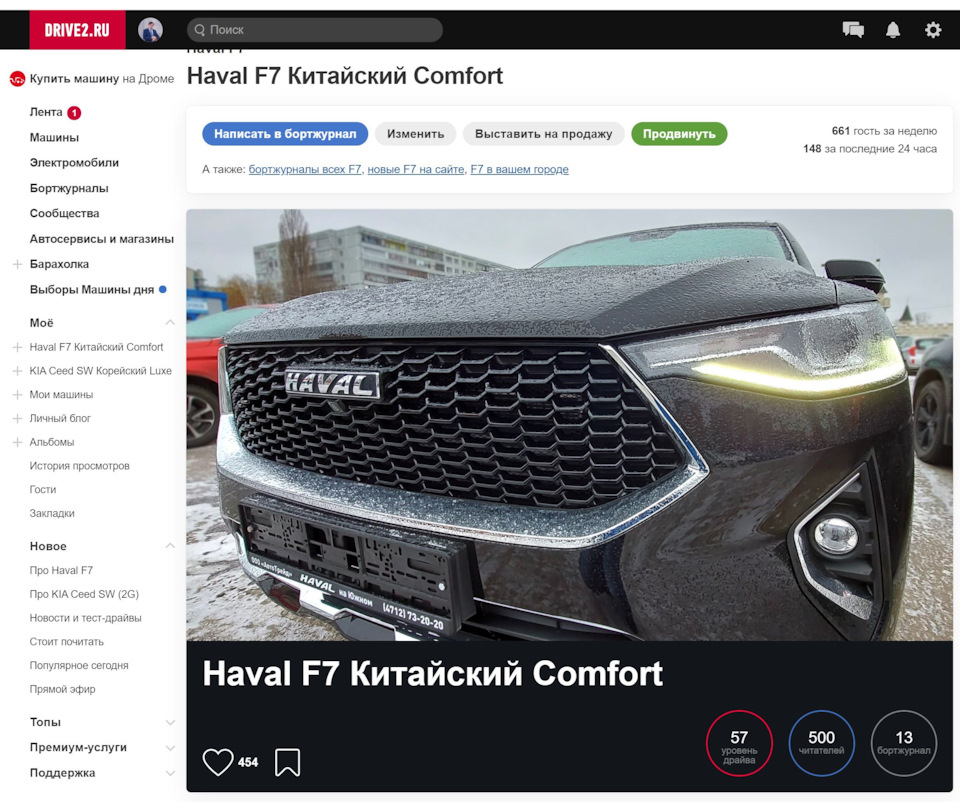Expand the Поддержка section chevron
The image size is (960, 802).
(170, 773)
